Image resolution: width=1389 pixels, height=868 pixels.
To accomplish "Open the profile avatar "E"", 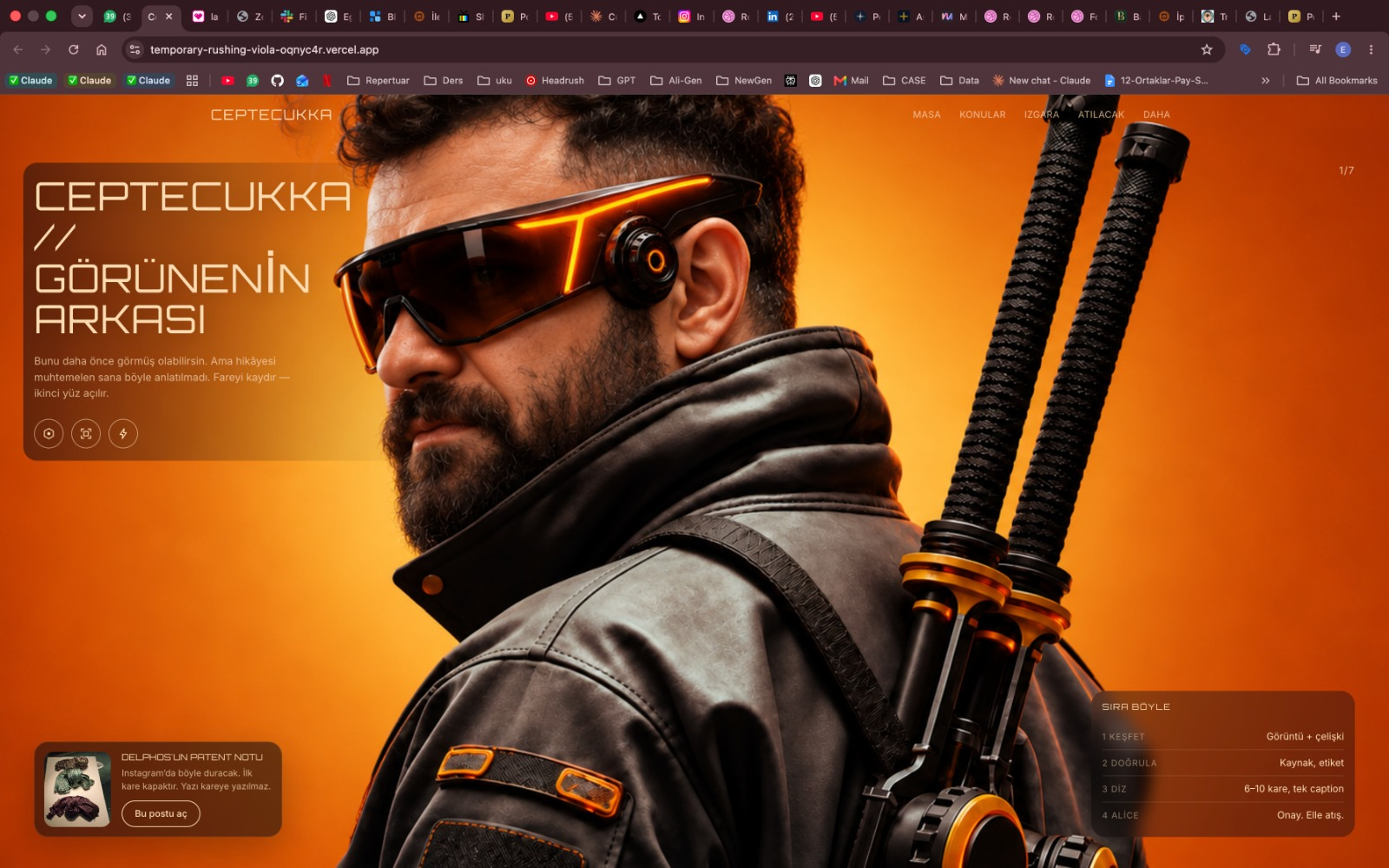I will pos(1343,49).
